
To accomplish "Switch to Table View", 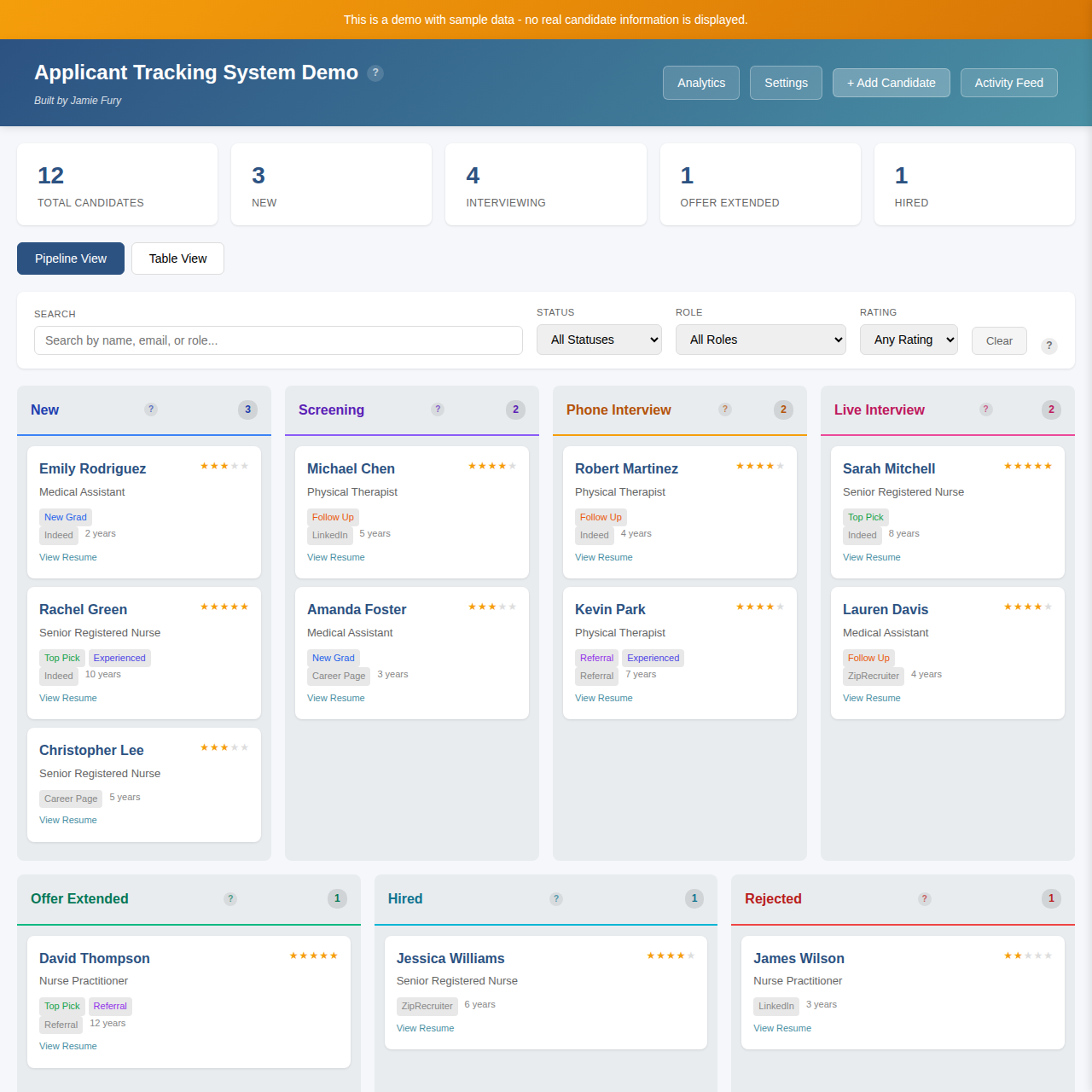I will coord(177,258).
